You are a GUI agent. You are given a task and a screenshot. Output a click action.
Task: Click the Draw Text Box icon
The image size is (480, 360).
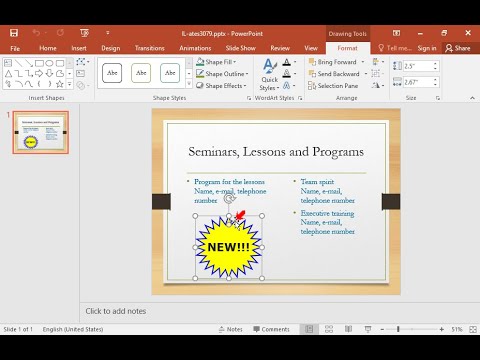80,74
